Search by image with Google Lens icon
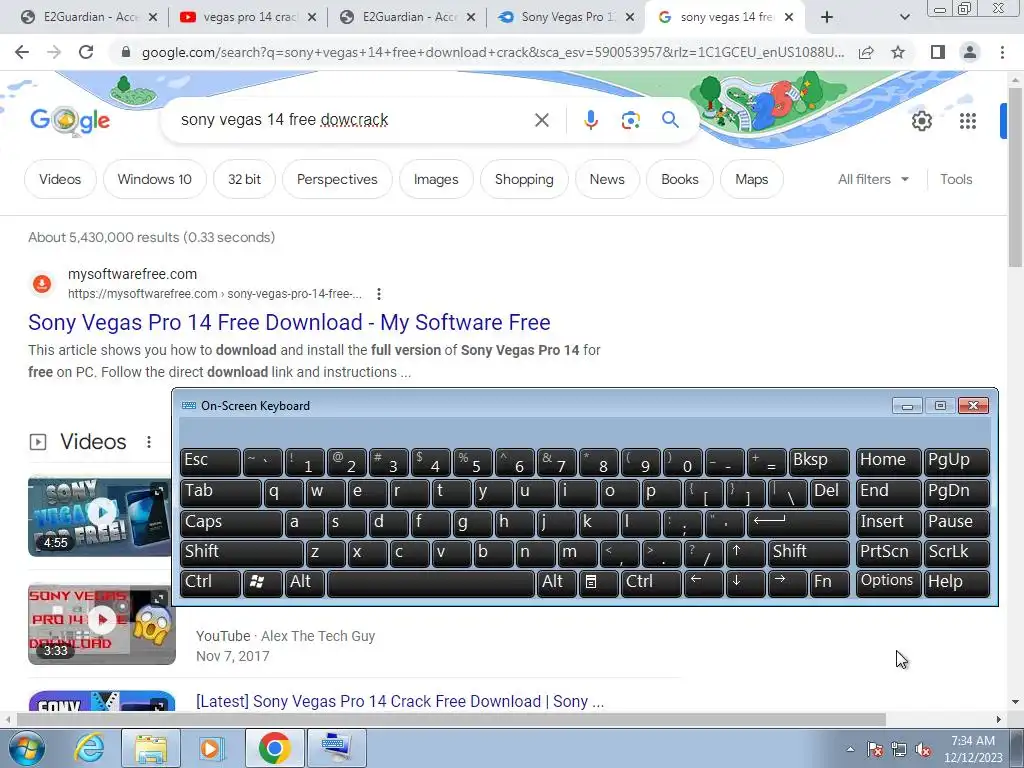Screen dimensions: 1024x768 click(630, 120)
